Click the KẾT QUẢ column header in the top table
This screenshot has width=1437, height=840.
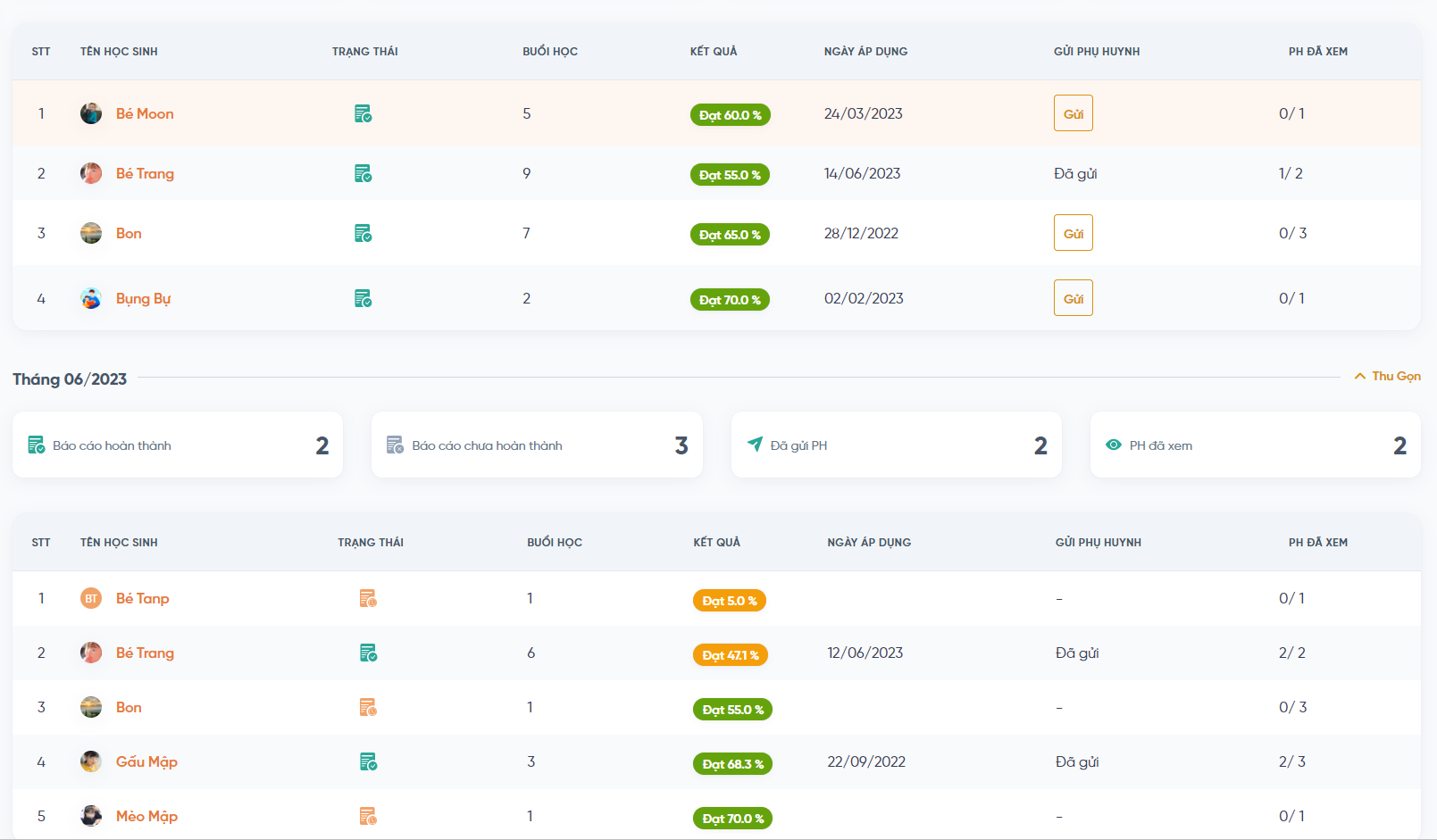point(714,52)
